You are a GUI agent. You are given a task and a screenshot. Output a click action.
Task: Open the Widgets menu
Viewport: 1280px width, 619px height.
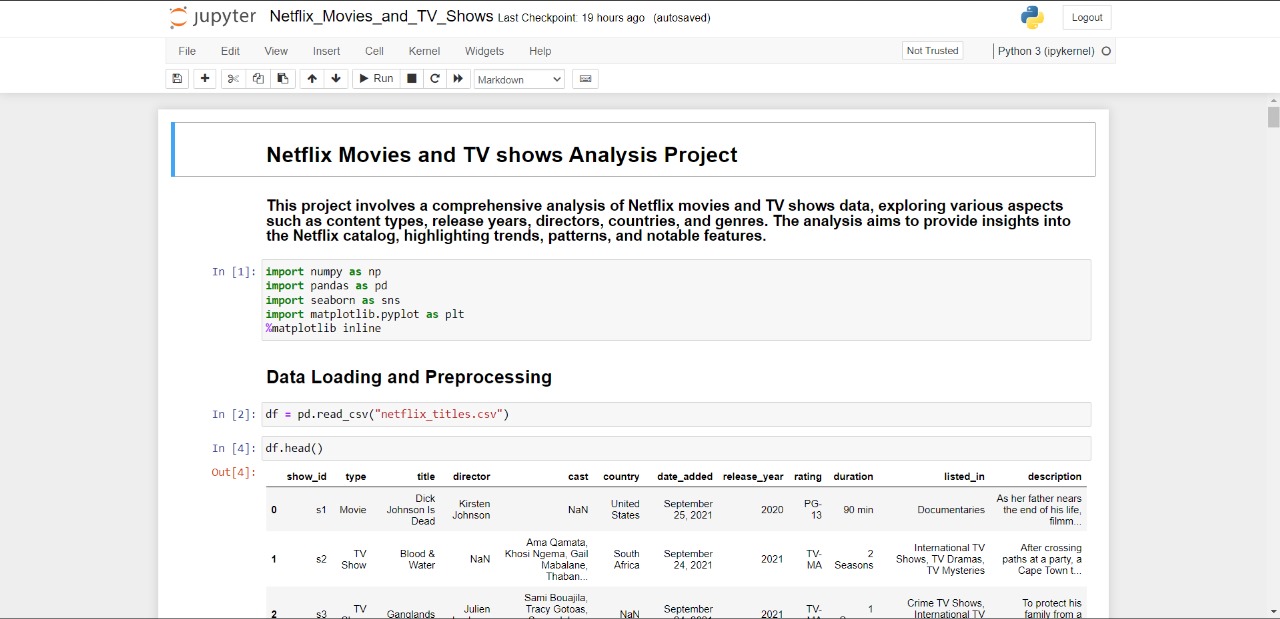[x=484, y=51]
